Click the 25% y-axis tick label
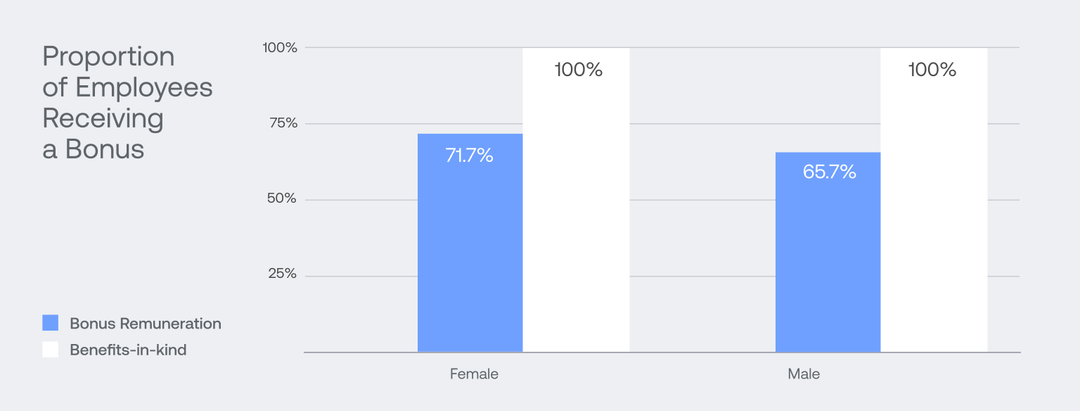The image size is (1080, 411). pyautogui.click(x=282, y=274)
